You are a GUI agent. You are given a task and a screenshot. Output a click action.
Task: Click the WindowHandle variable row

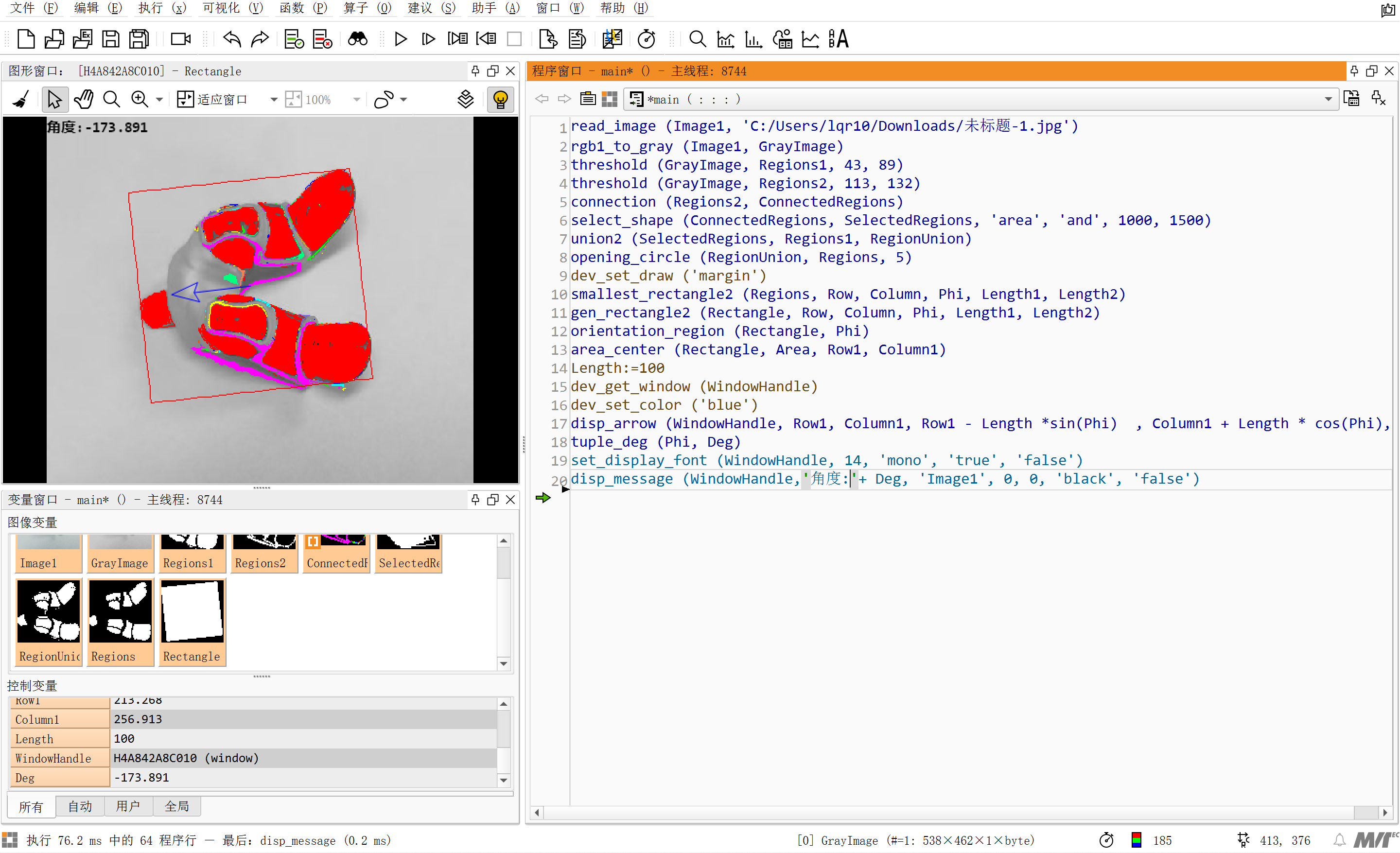pyautogui.click(x=253, y=758)
